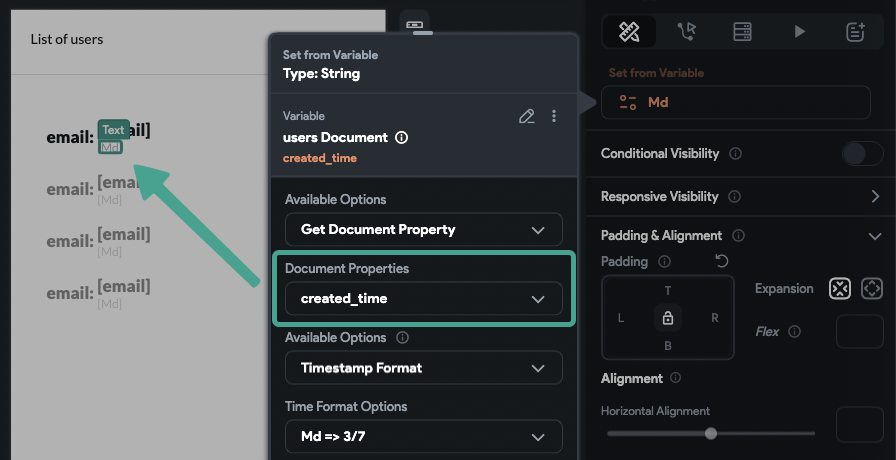Open the Timestamp Format dropdown
The height and width of the screenshot is (460, 896).
point(424,367)
